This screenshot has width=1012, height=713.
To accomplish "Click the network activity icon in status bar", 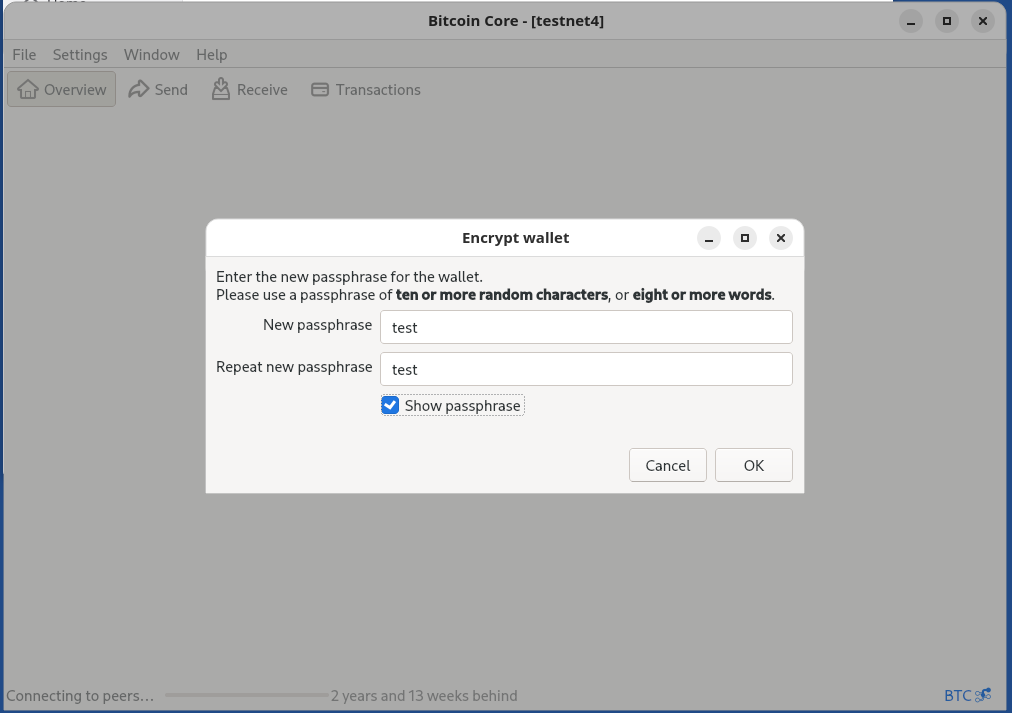I will [x=983, y=695].
